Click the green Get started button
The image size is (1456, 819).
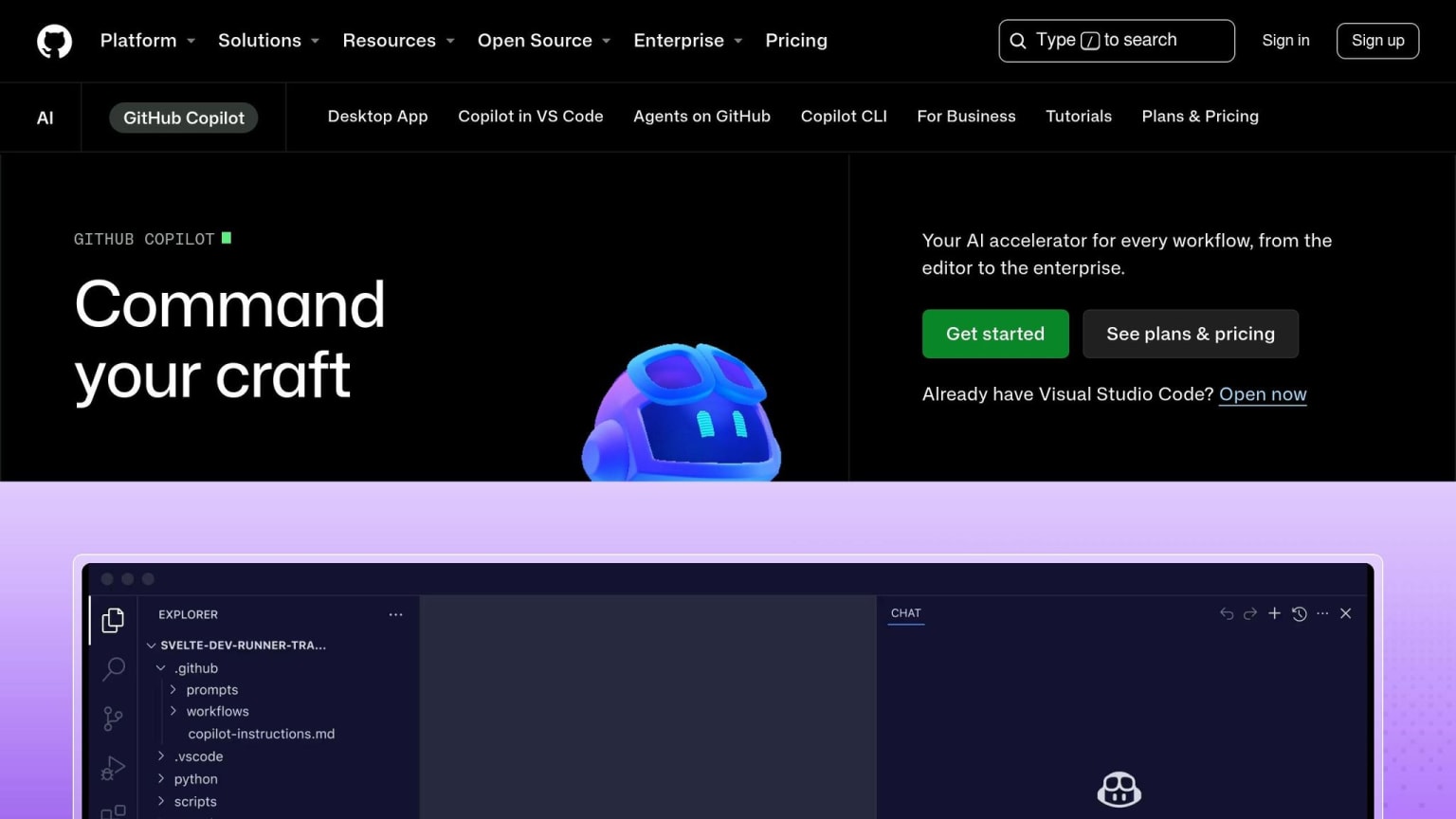point(995,334)
